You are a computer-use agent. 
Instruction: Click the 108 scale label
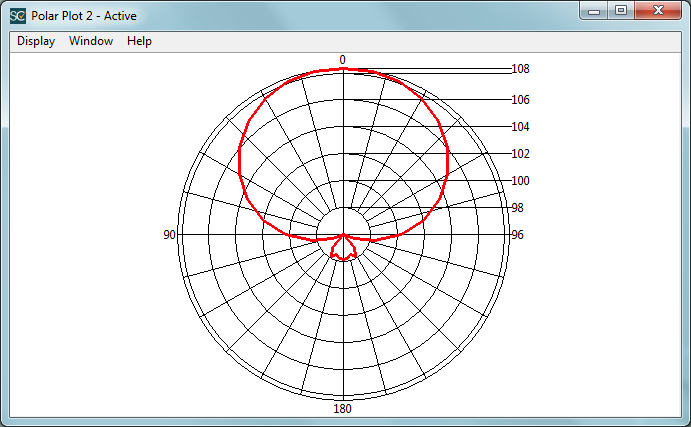coord(520,69)
